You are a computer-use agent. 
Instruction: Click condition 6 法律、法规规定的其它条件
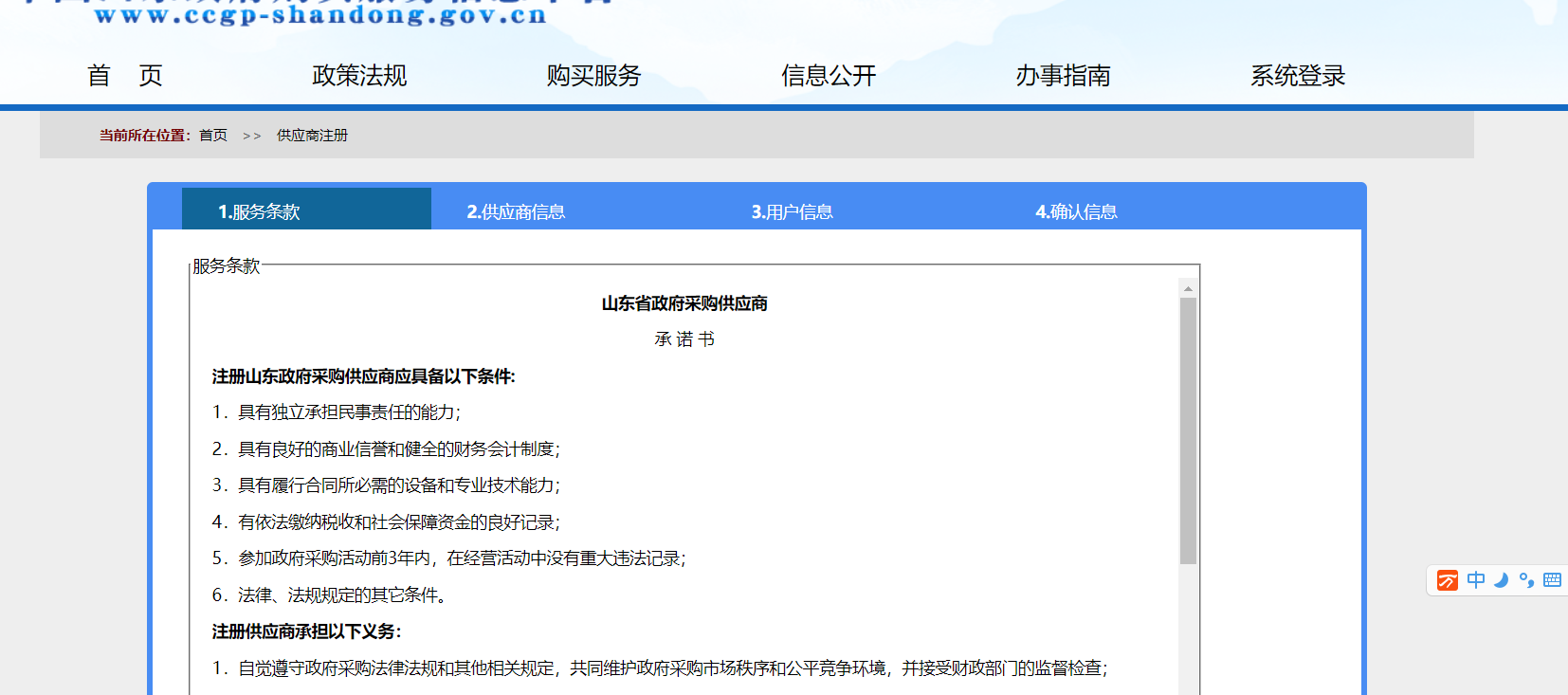point(329,595)
